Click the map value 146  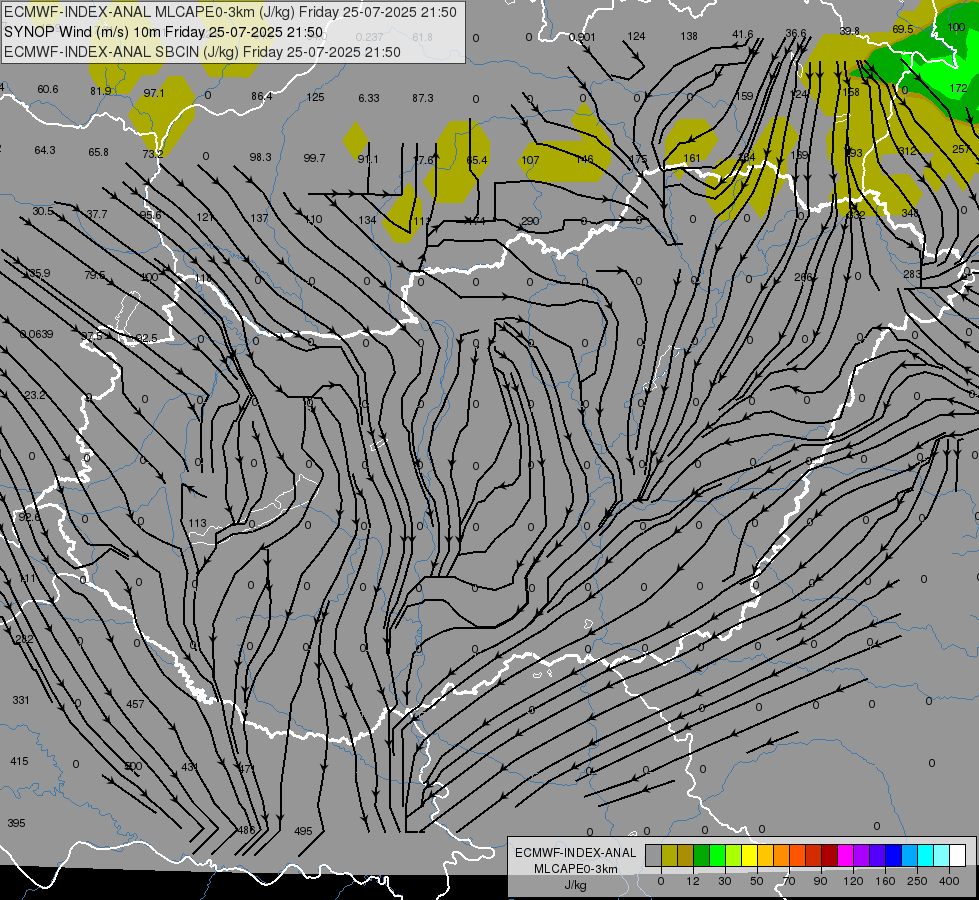(584, 160)
